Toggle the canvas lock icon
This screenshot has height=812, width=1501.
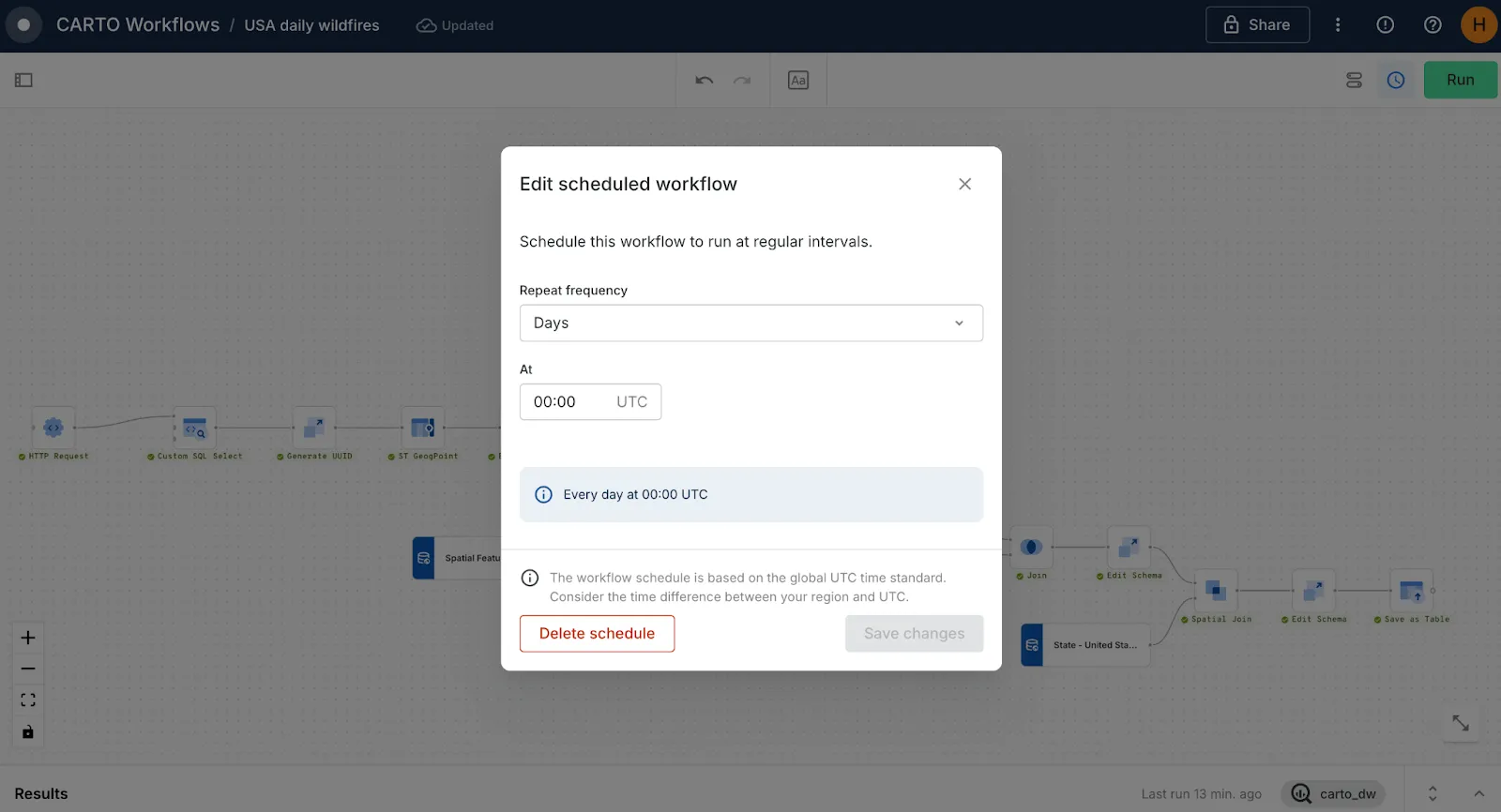[28, 732]
